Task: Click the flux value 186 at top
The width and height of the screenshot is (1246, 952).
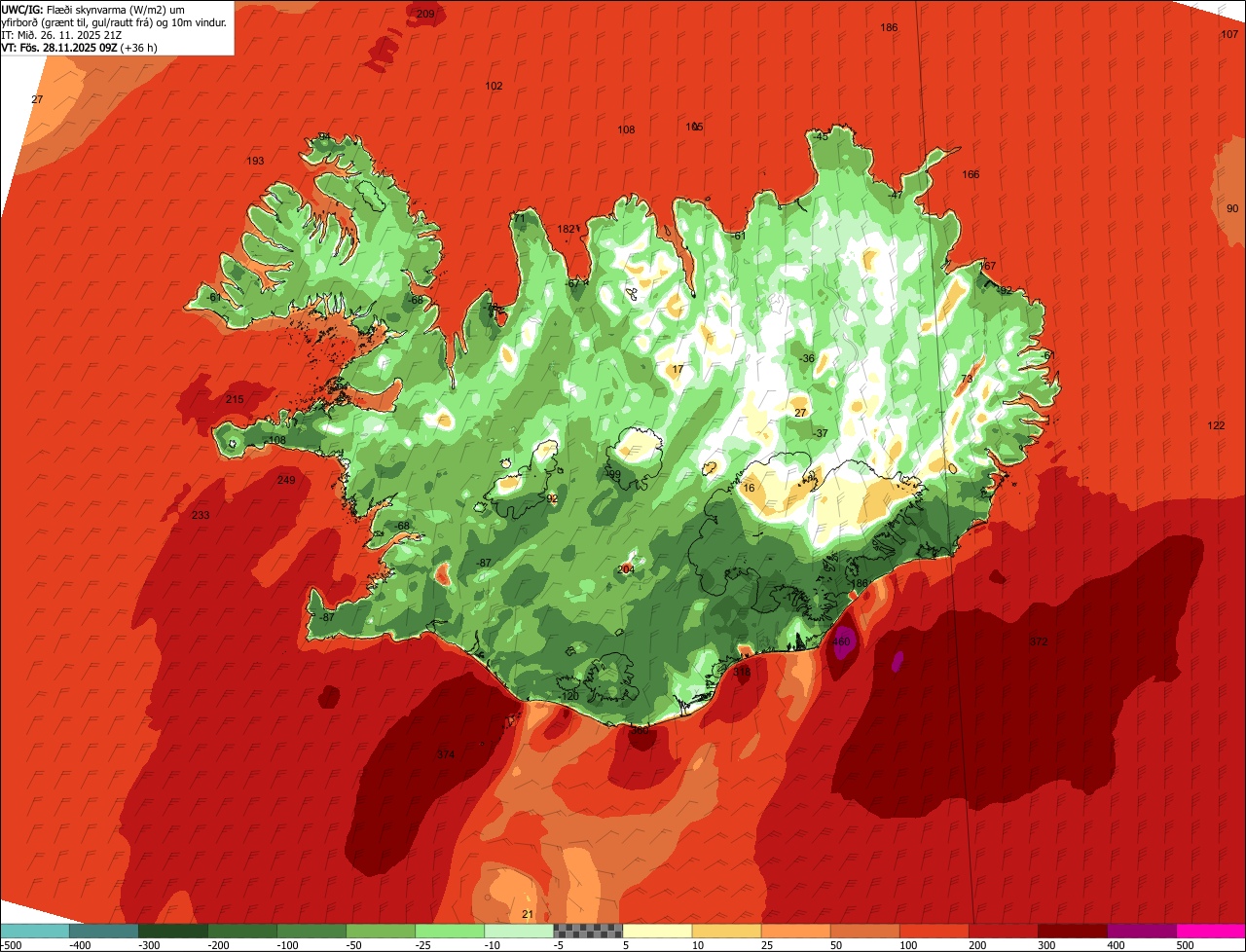Action: tap(889, 27)
